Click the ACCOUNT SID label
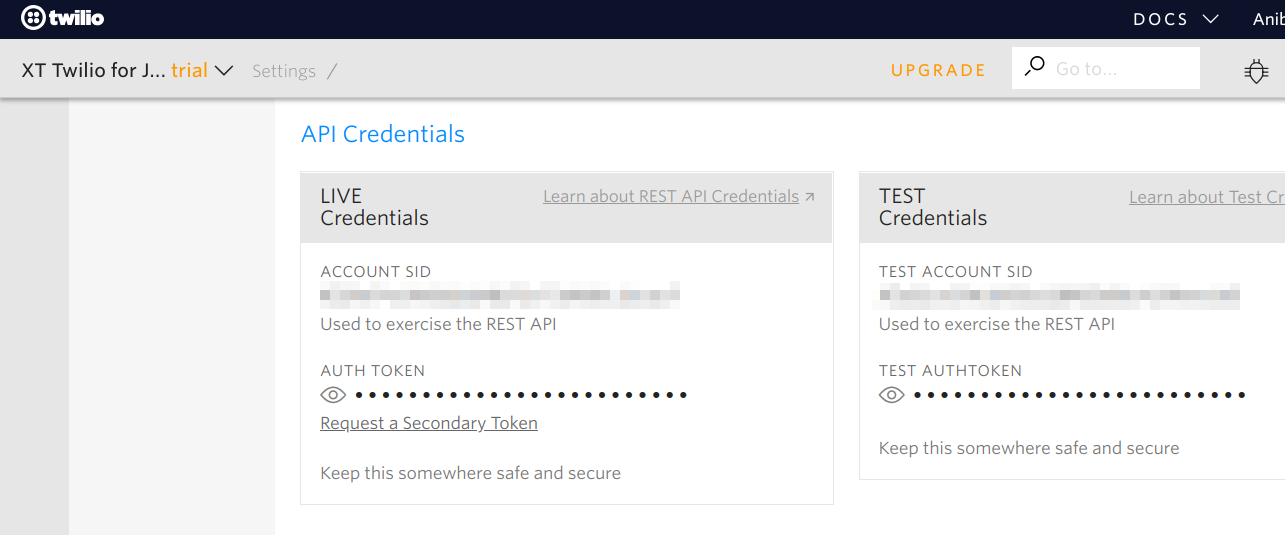Image resolution: width=1285 pixels, height=535 pixels. (x=376, y=272)
